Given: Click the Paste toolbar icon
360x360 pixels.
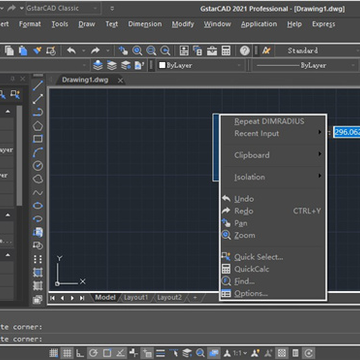Looking at the screenshot, I should (23, 51).
